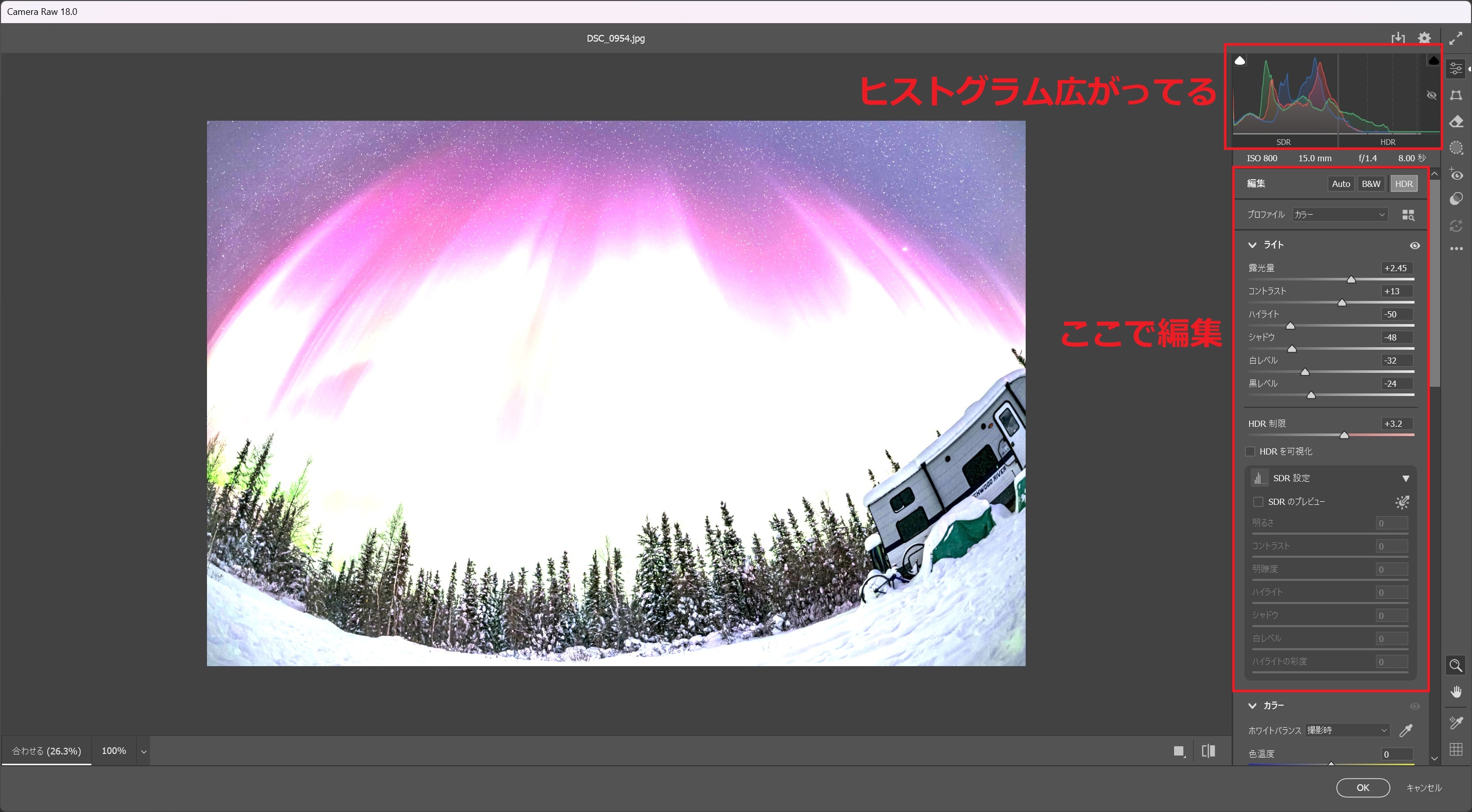The width and height of the screenshot is (1472, 812).
Task: Click the 露光量 exposure slider
Action: [1351, 279]
